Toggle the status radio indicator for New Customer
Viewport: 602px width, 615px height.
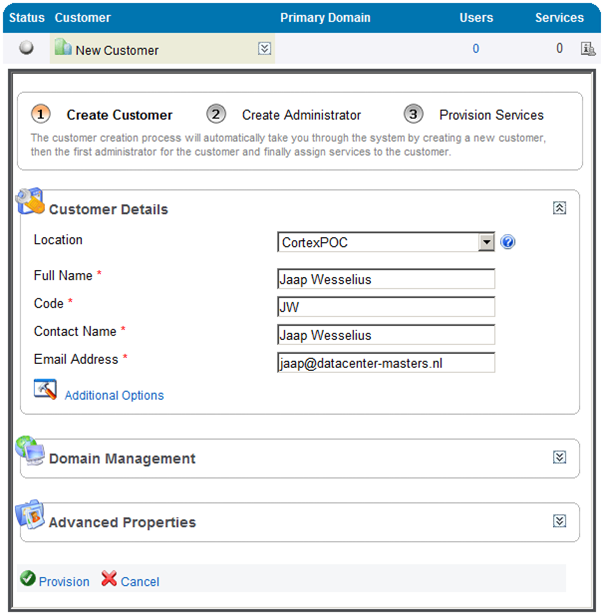pos(27,48)
